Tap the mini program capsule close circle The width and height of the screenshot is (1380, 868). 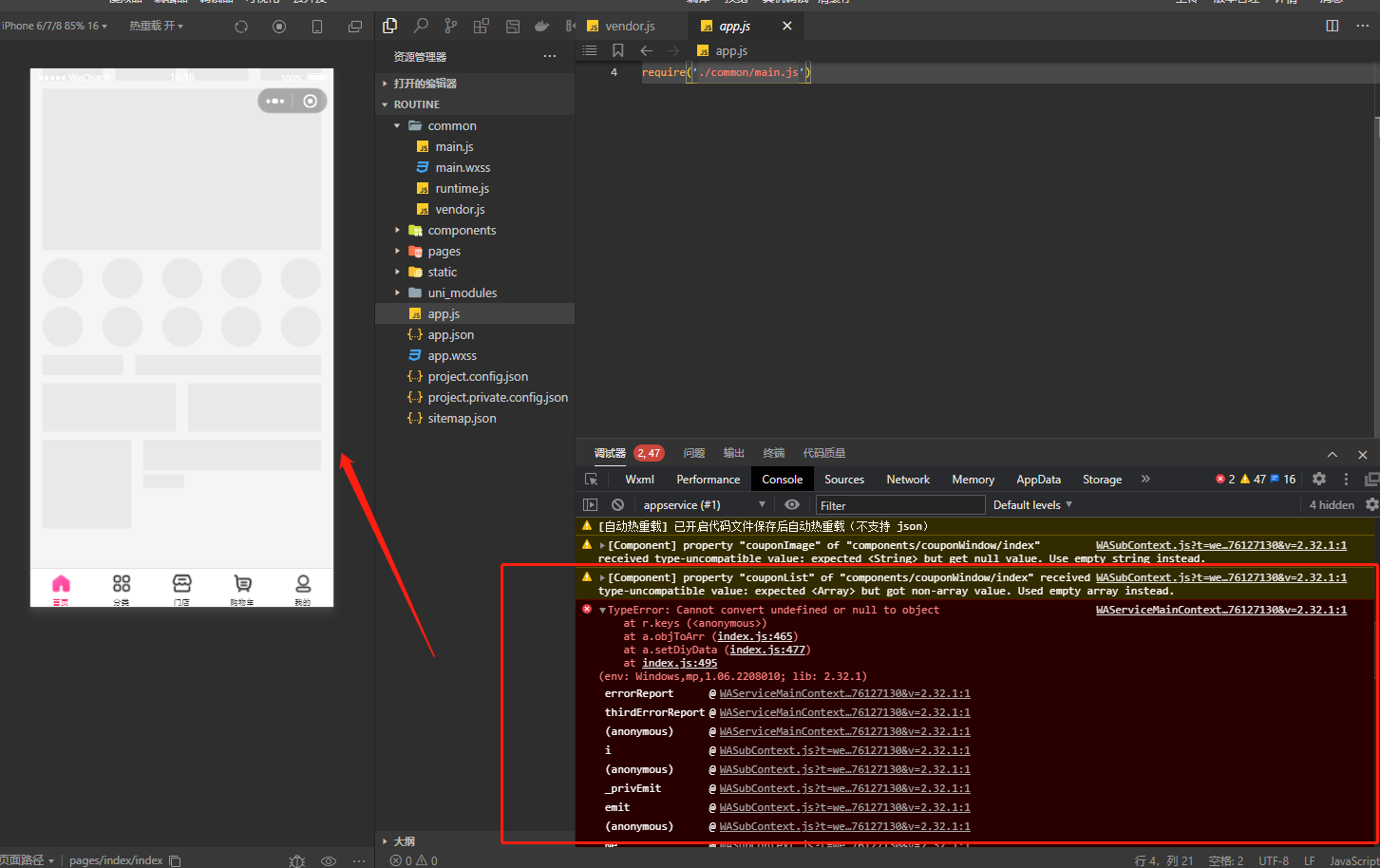click(x=311, y=101)
